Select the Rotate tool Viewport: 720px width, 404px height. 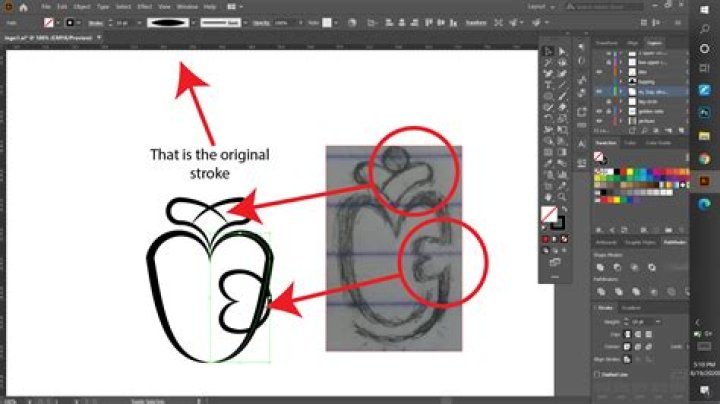pyautogui.click(x=548, y=118)
